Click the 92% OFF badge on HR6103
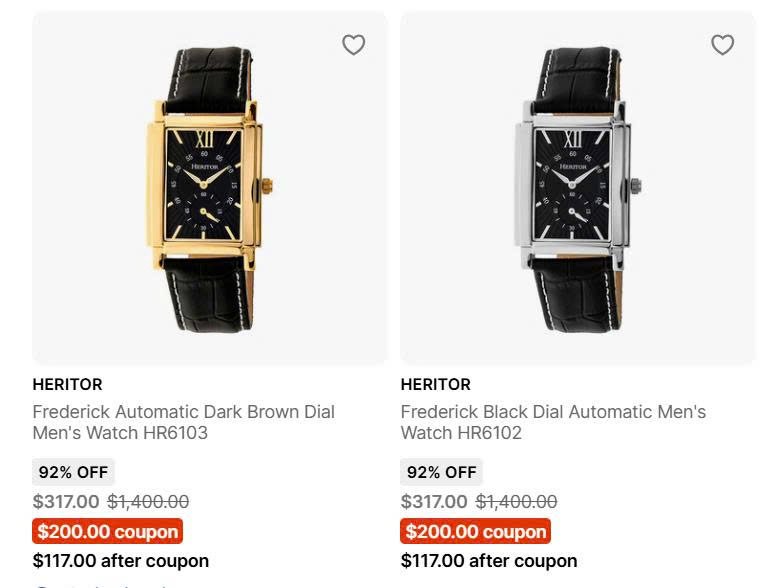 click(x=73, y=472)
